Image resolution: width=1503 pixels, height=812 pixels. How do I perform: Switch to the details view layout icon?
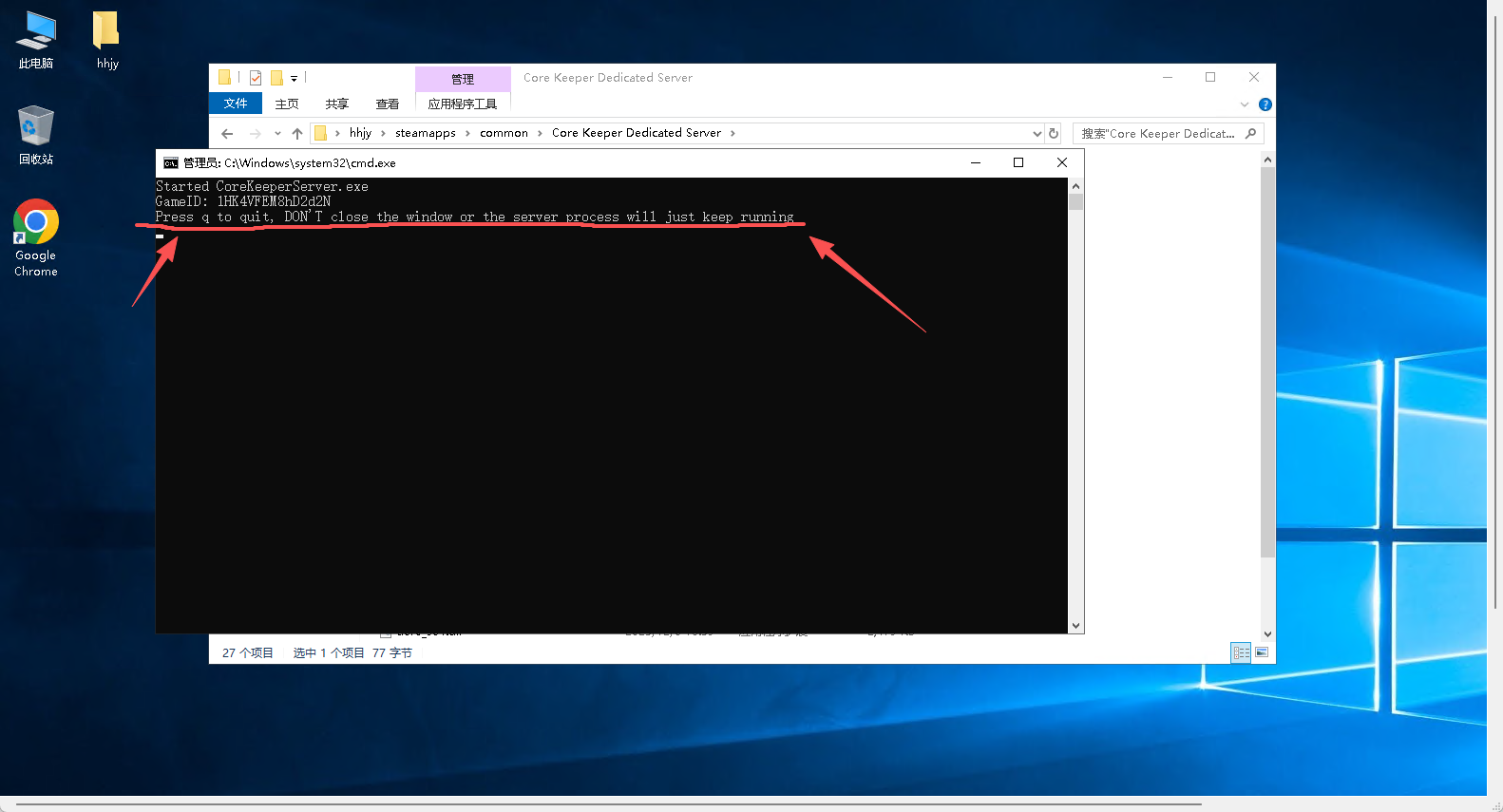tap(1241, 652)
